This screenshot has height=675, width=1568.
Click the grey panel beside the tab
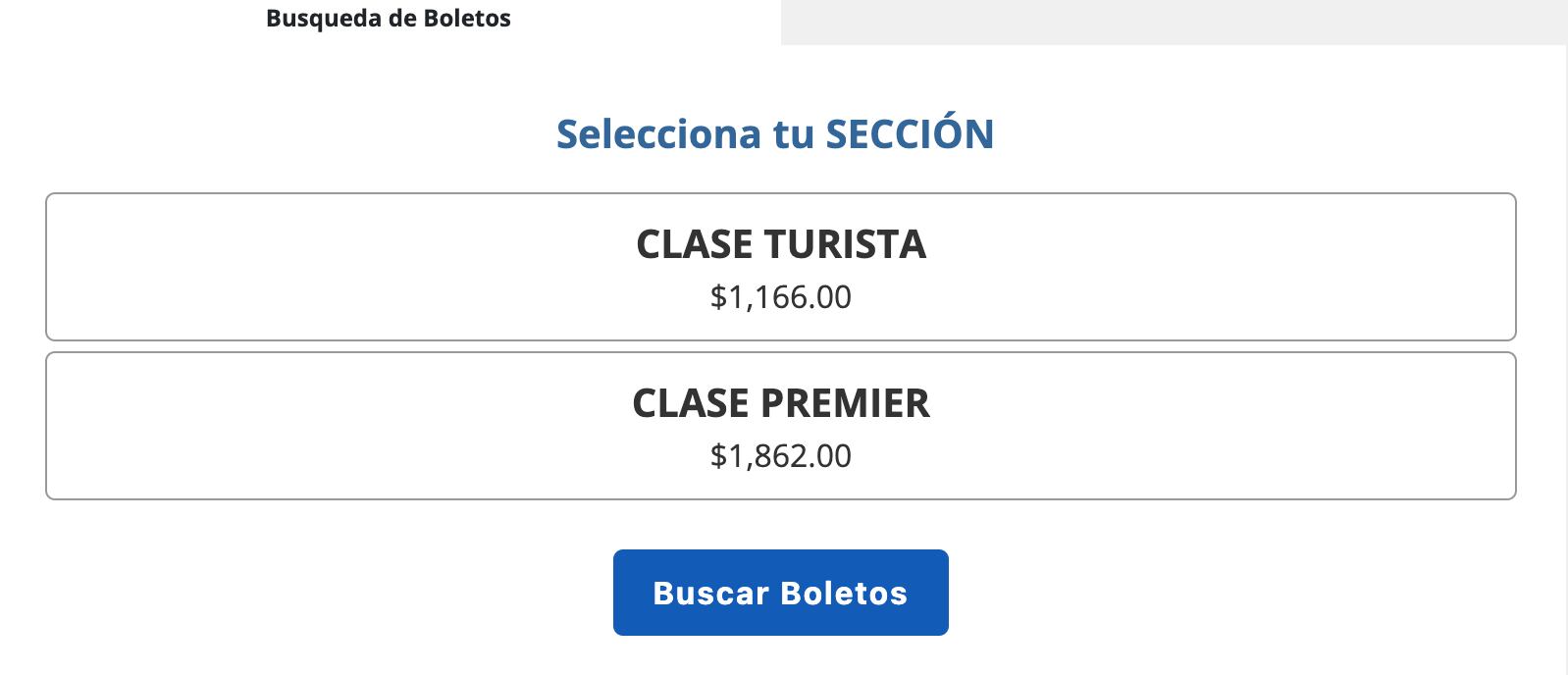click(1168, 22)
